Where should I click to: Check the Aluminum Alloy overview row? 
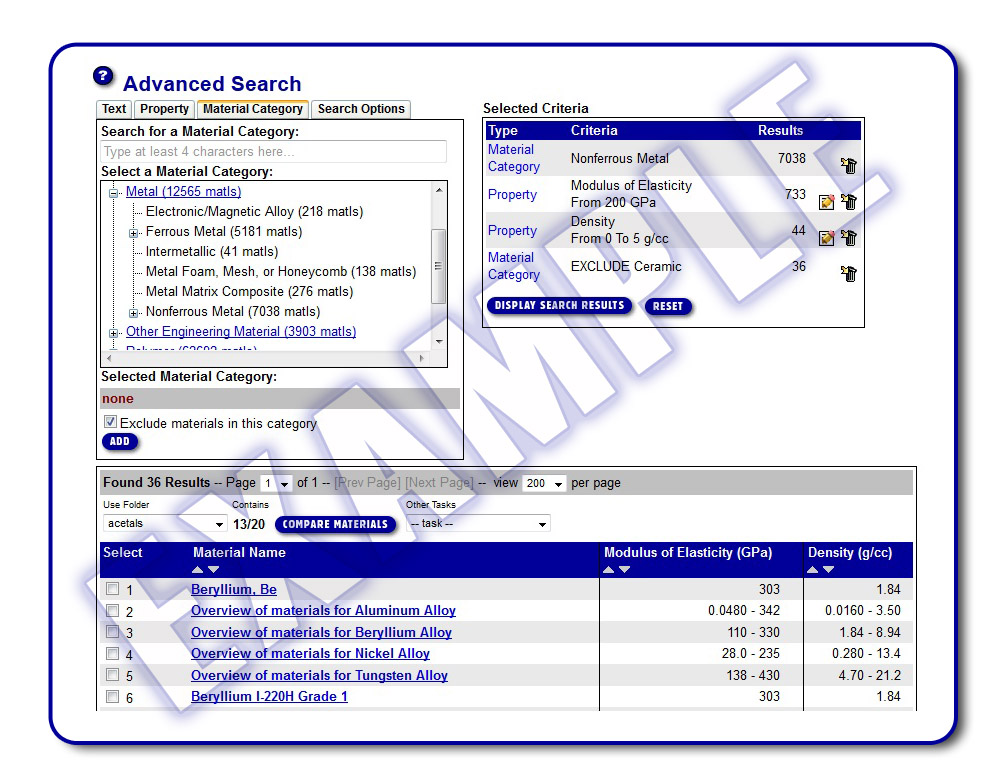click(x=112, y=611)
